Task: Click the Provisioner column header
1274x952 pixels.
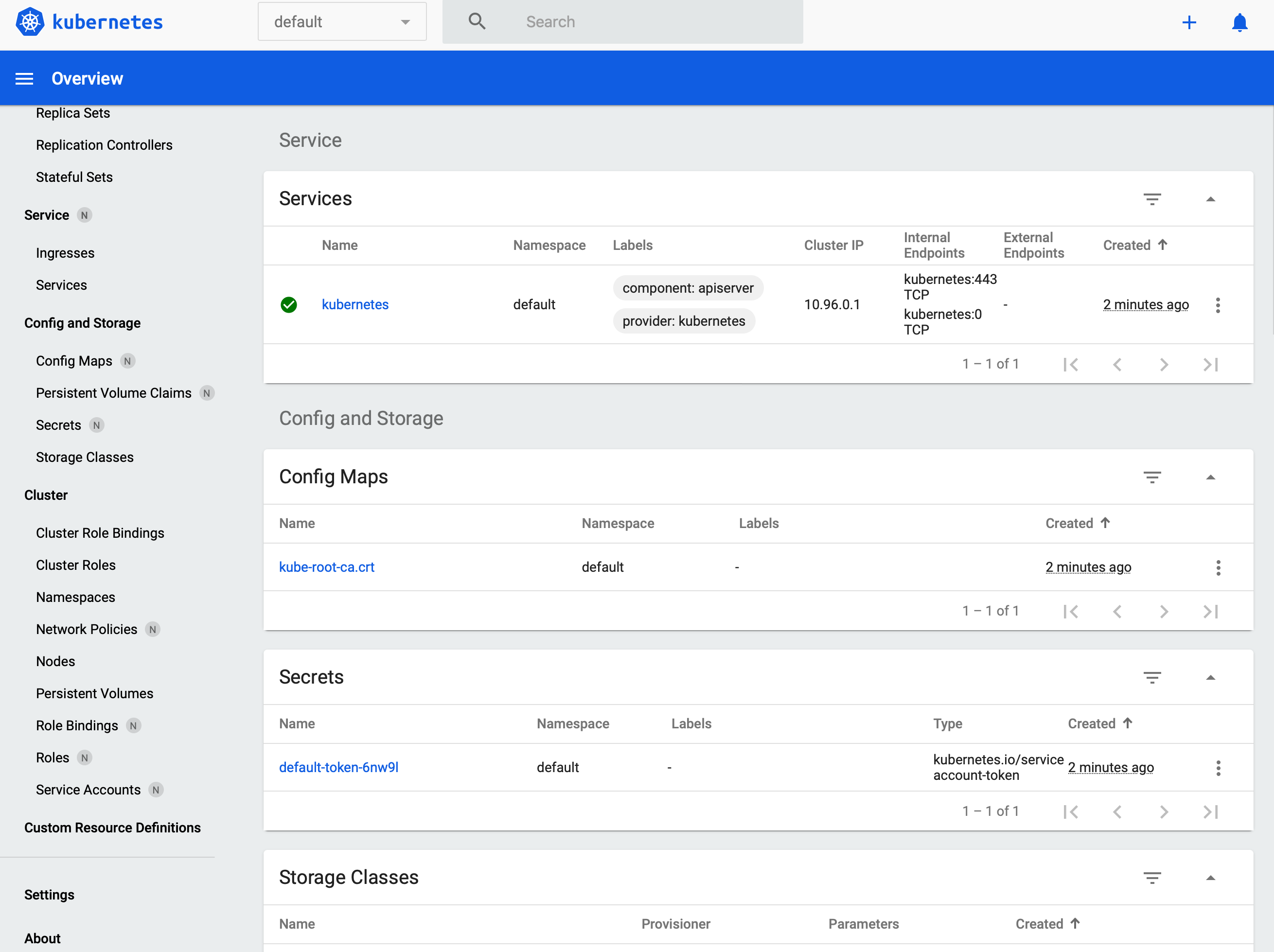Action: [675, 924]
